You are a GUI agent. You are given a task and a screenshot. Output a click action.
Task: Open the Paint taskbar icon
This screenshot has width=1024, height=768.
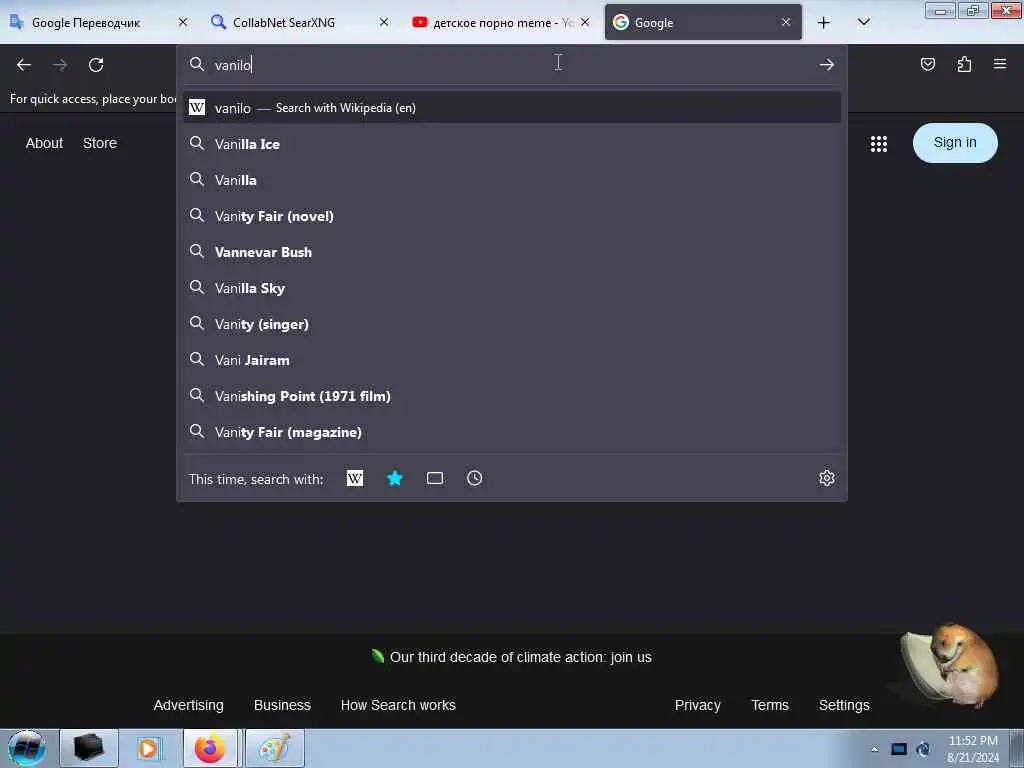(274, 748)
